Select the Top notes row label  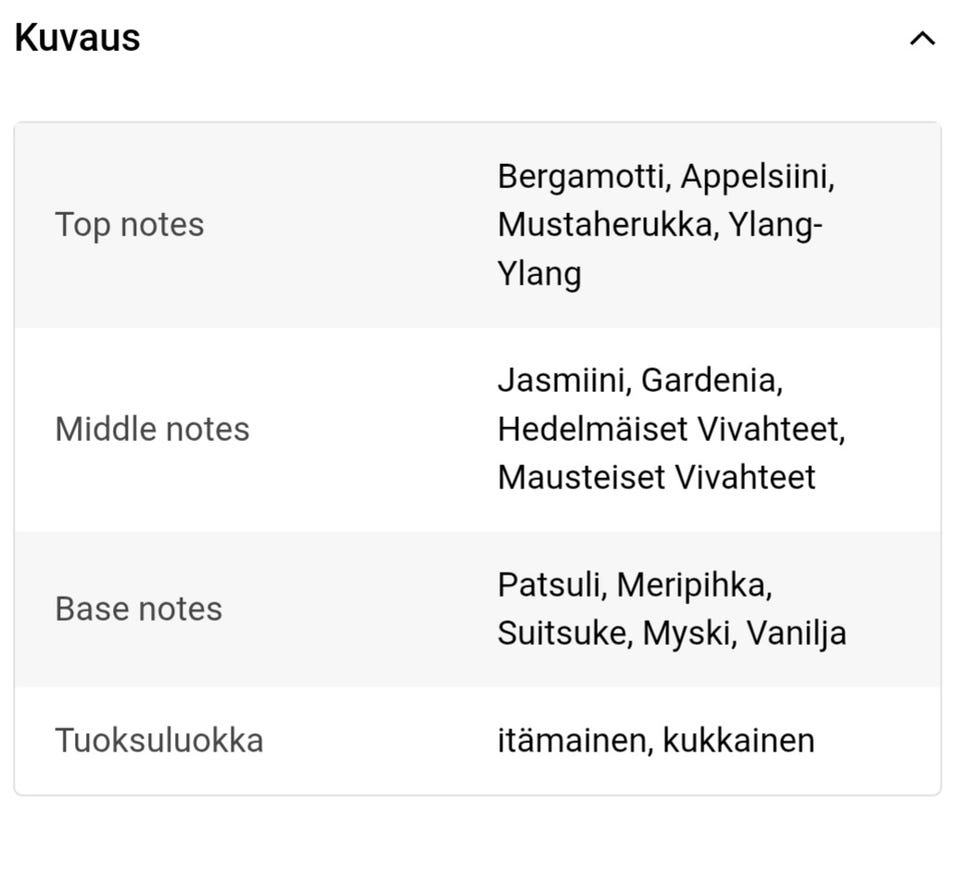click(129, 225)
